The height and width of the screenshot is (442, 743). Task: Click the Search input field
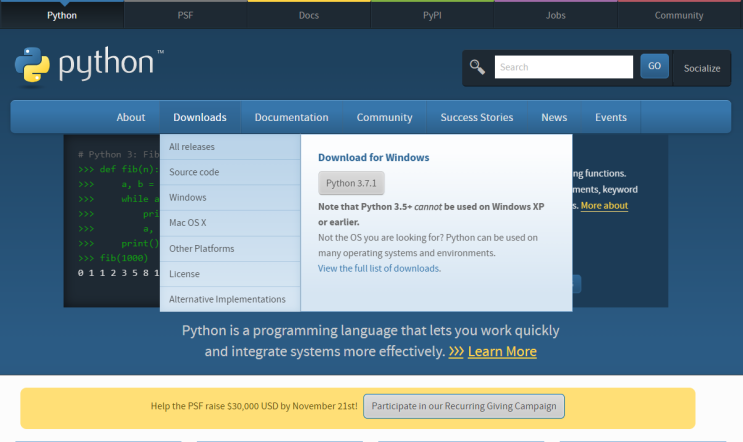tap(563, 67)
